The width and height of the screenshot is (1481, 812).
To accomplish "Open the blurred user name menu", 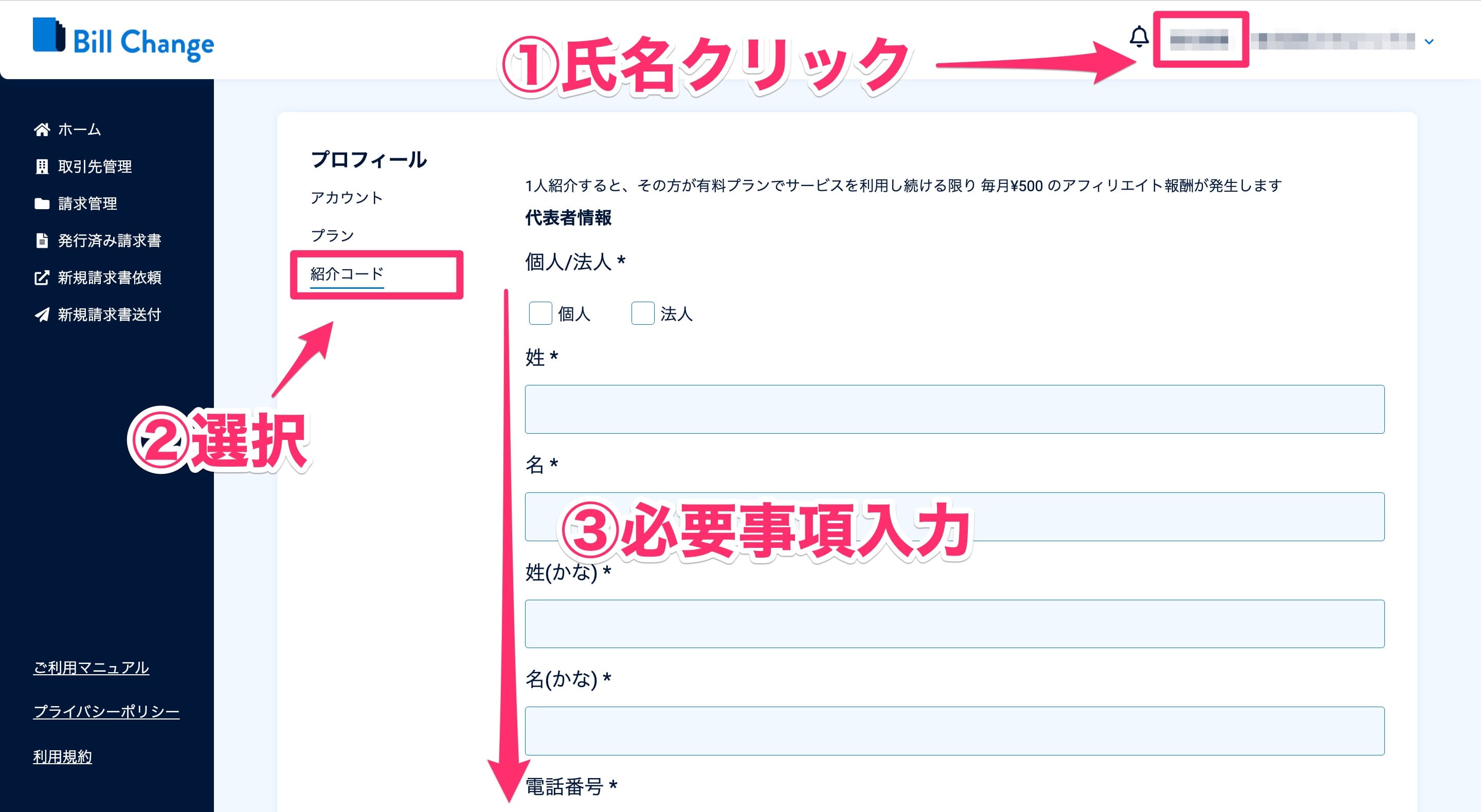I will click(x=1199, y=40).
